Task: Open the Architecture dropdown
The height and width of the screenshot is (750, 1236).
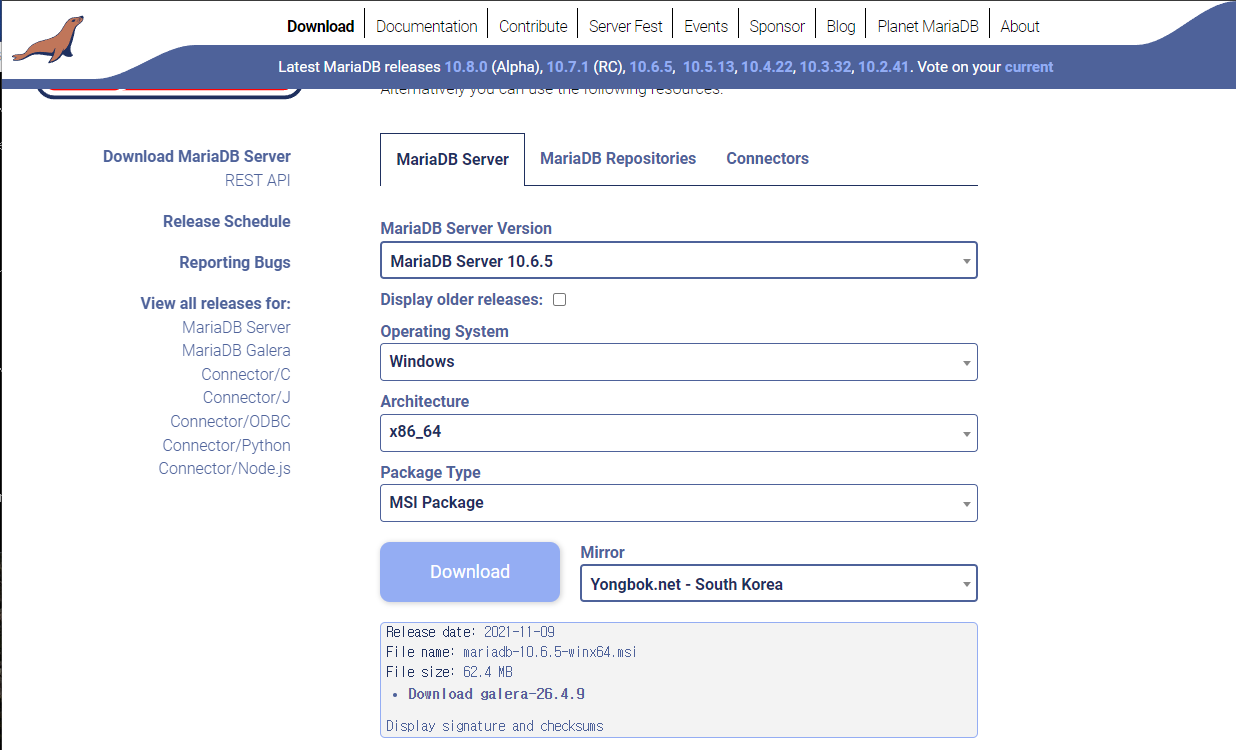Action: pyautogui.click(x=679, y=433)
